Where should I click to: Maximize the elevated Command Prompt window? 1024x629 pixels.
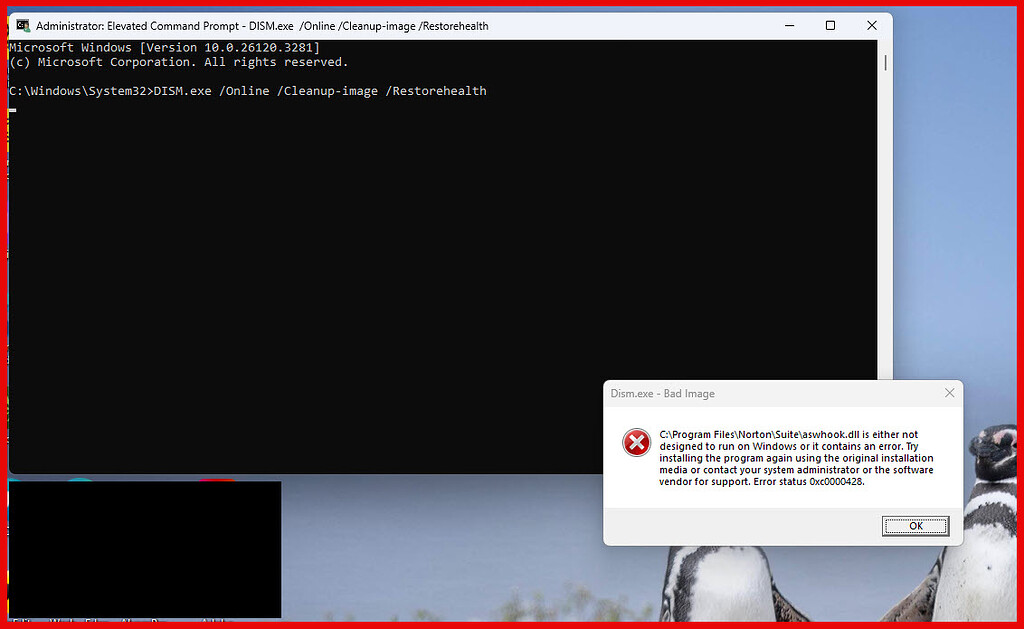pyautogui.click(x=830, y=25)
